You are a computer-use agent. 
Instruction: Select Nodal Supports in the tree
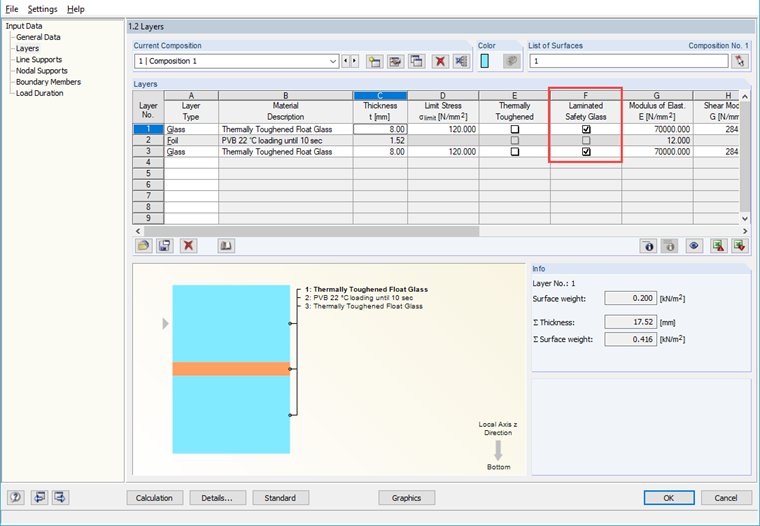[42, 71]
